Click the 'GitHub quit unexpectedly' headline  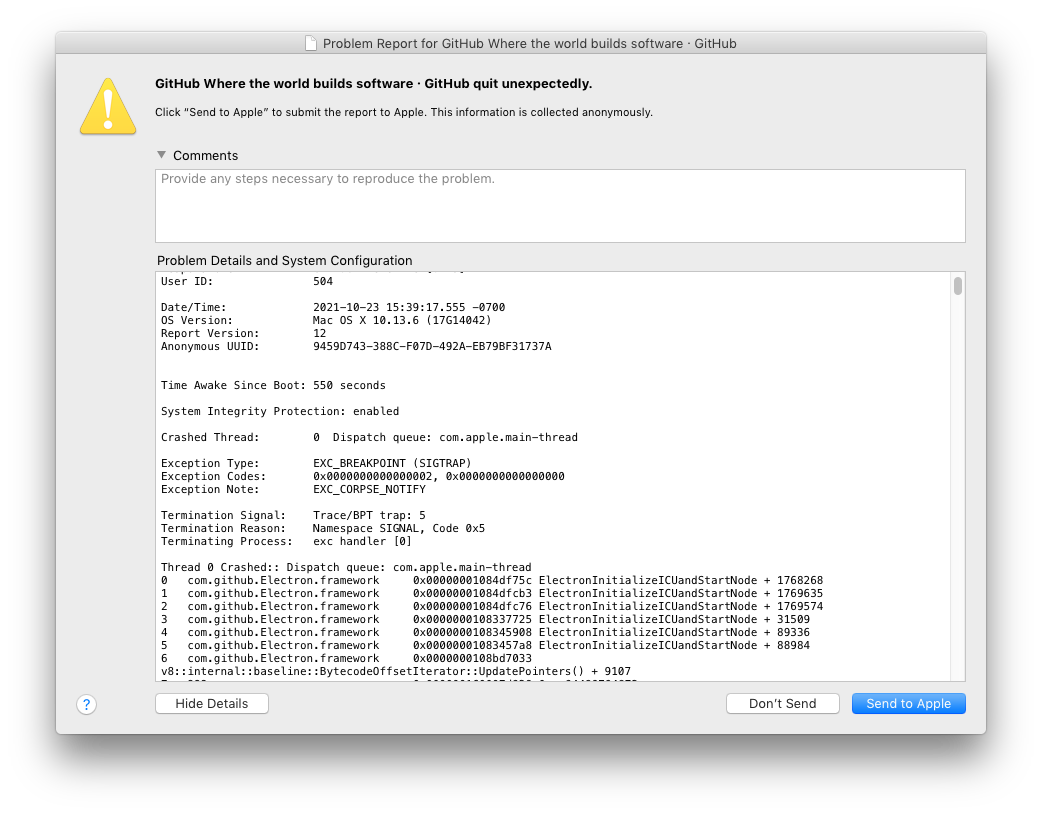pyautogui.click(x=373, y=84)
